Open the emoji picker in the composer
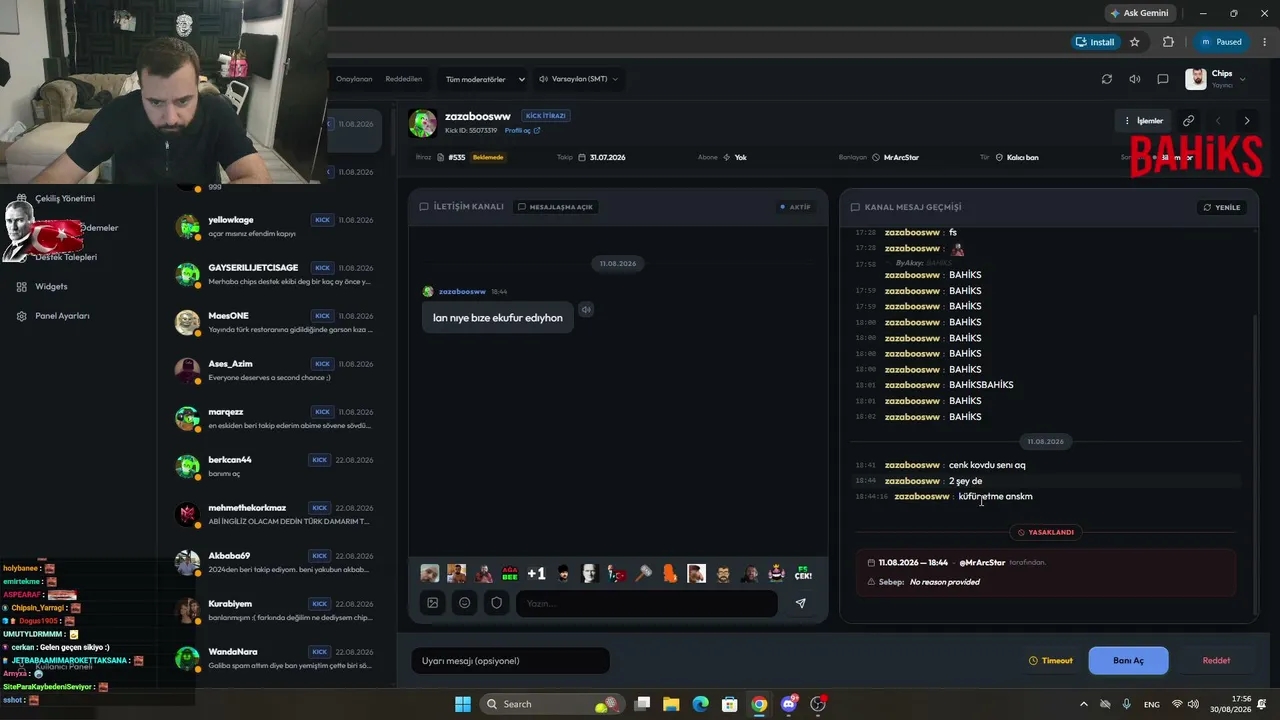The height and width of the screenshot is (720, 1280). coord(465,603)
